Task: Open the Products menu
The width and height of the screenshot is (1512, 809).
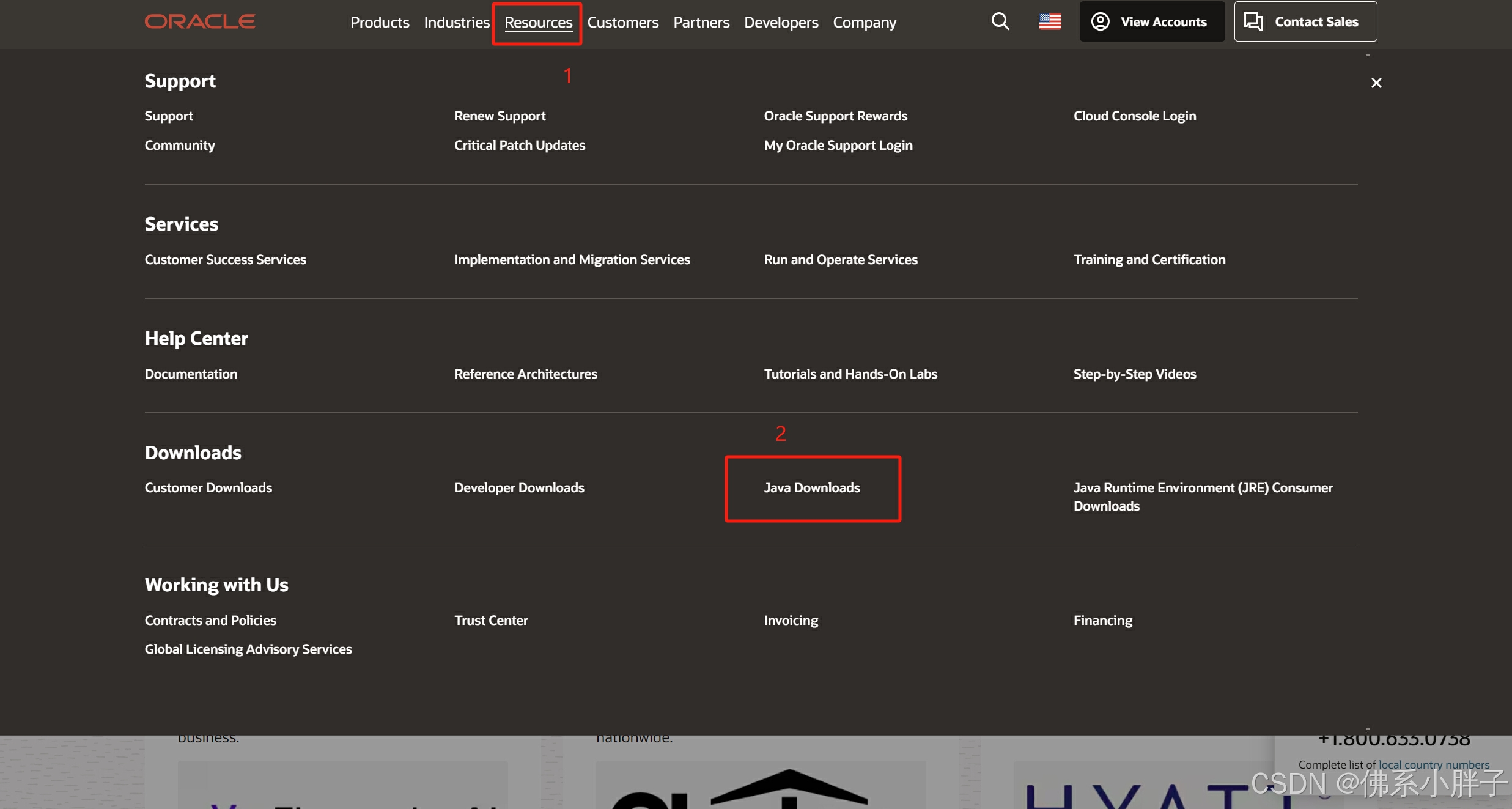Action: tap(380, 23)
